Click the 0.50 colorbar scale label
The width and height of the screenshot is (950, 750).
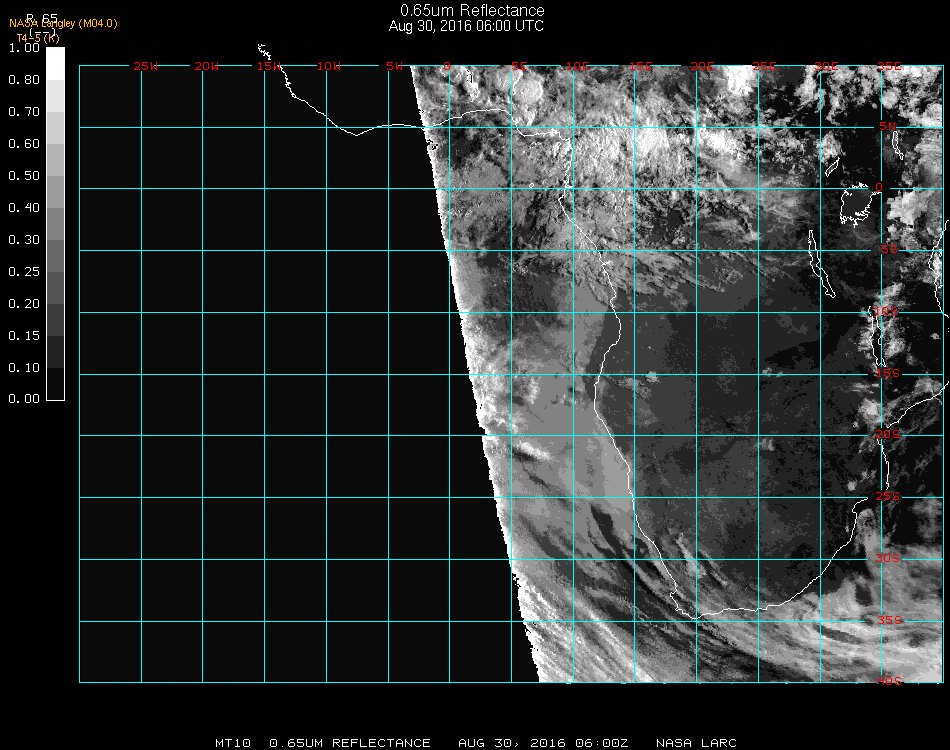point(23,176)
